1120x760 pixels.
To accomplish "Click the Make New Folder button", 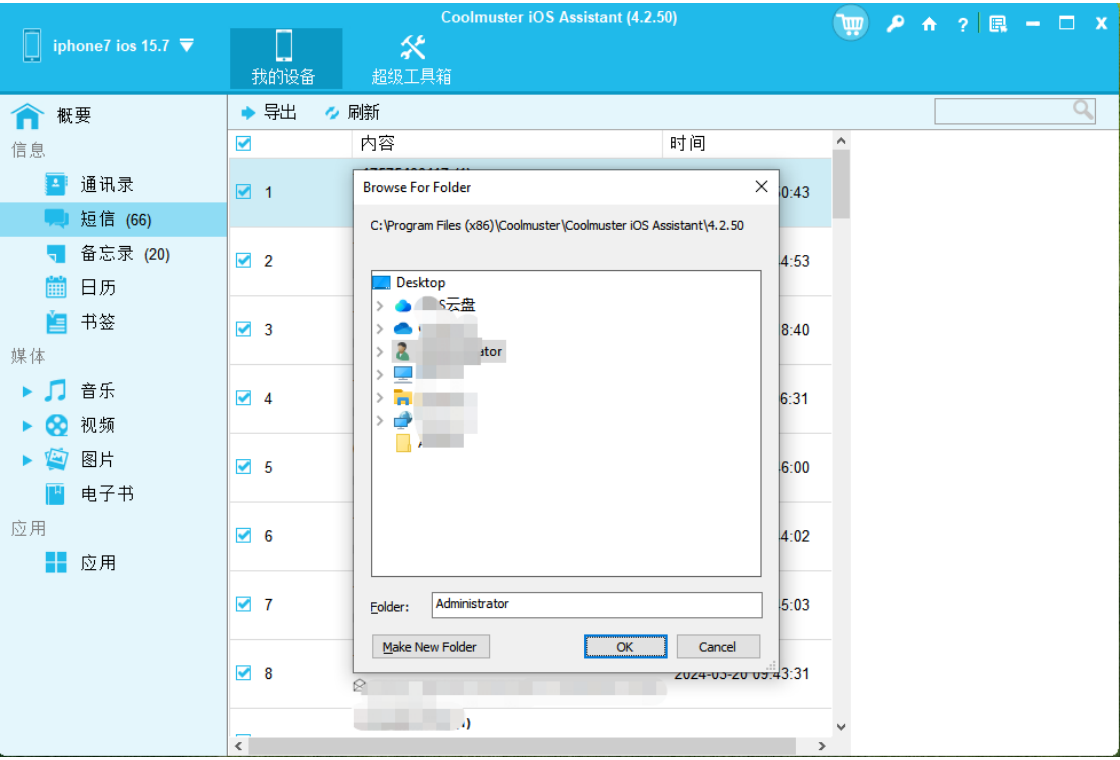I will point(430,646).
